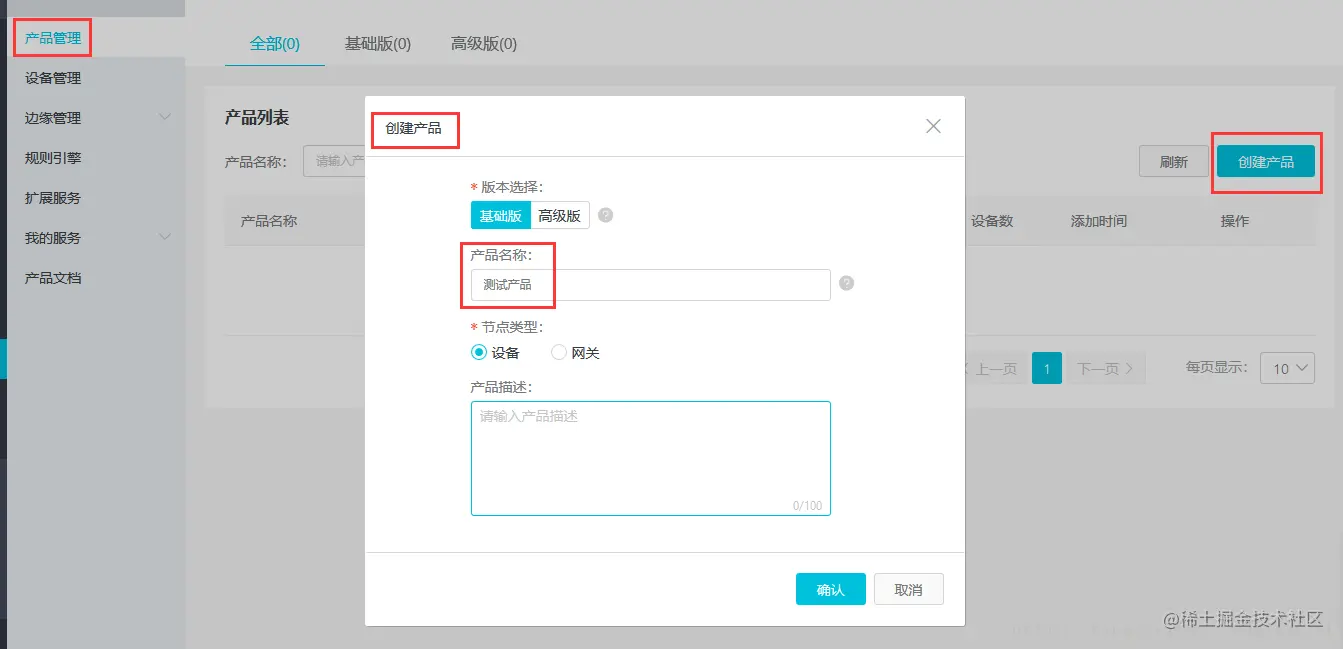Switch to 全部(0) tab

275,44
